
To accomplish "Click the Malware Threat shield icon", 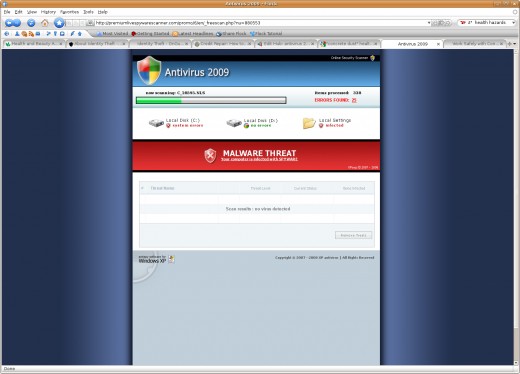I will click(x=210, y=156).
